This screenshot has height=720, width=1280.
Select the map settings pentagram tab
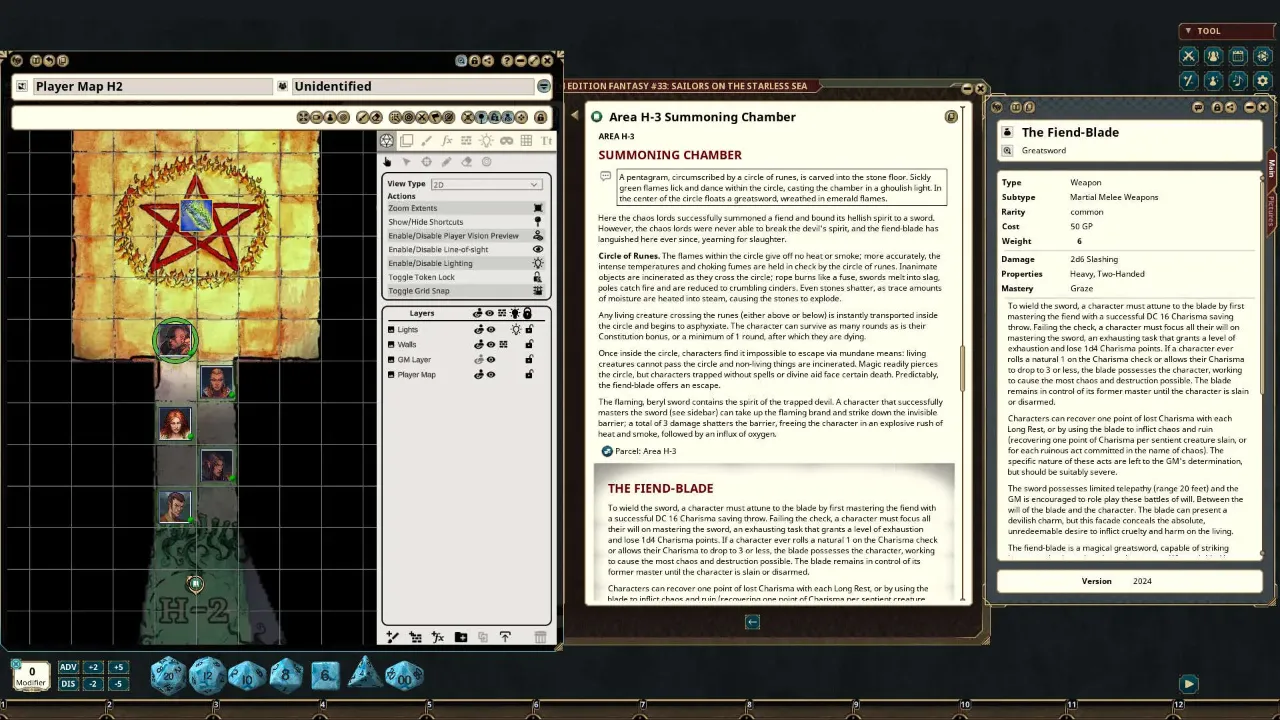[387, 141]
